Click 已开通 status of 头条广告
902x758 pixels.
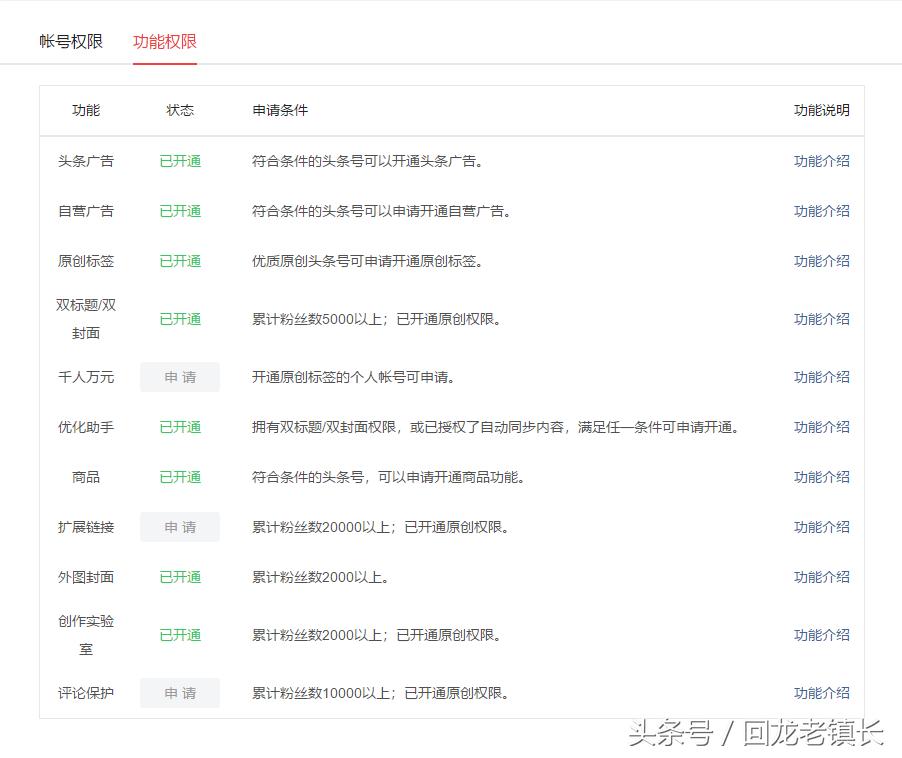(x=180, y=161)
